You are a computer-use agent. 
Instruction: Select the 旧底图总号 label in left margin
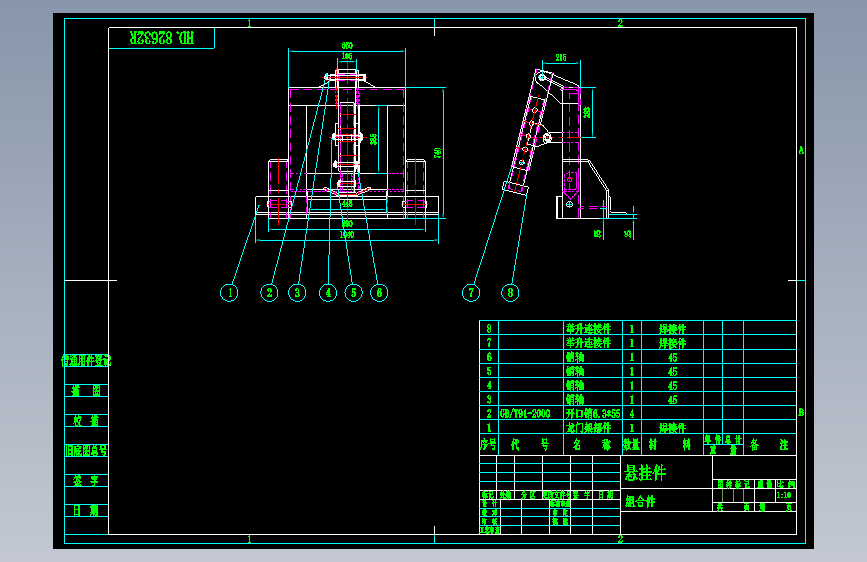pyautogui.click(x=86, y=451)
